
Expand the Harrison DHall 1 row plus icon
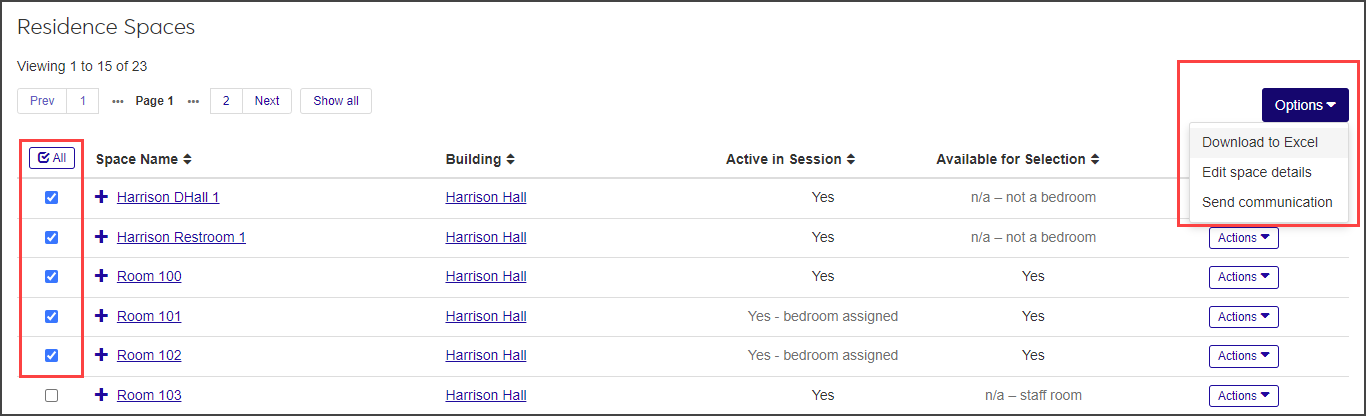[x=101, y=197]
